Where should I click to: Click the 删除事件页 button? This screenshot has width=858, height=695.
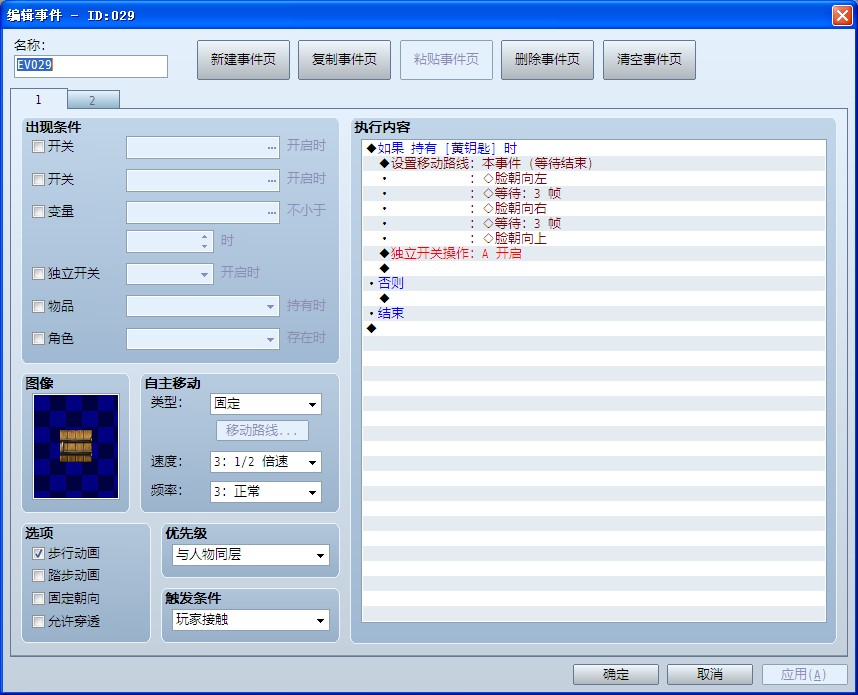pos(547,60)
